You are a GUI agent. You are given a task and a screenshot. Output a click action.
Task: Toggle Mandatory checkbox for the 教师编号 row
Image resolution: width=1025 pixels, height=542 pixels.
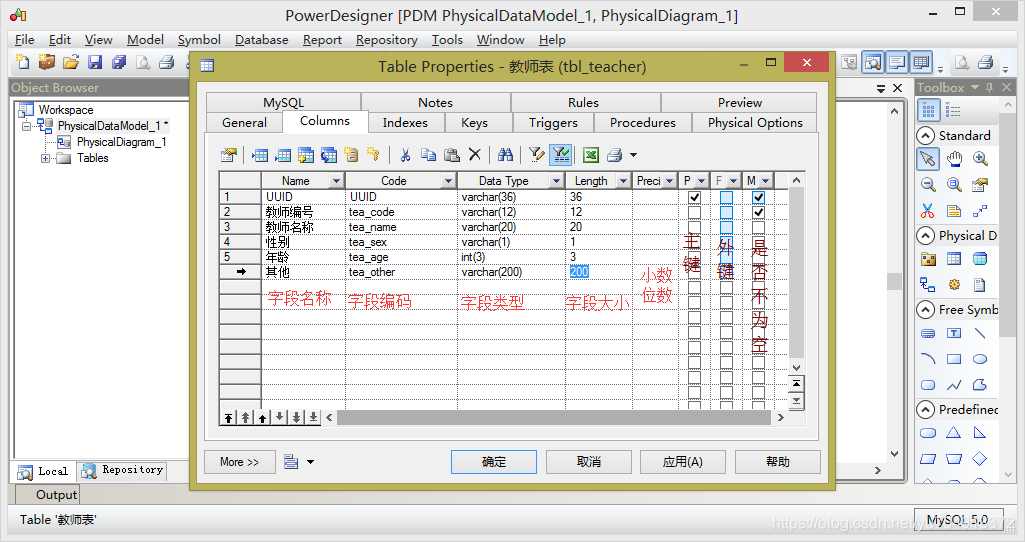pyautogui.click(x=758, y=212)
